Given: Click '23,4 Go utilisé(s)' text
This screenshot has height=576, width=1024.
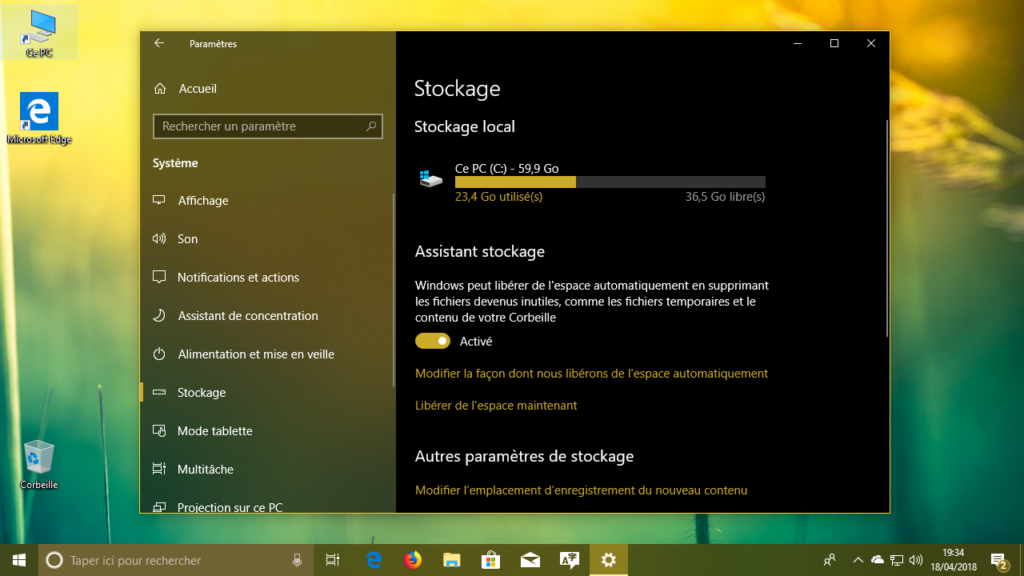Looking at the screenshot, I should click(x=498, y=197).
